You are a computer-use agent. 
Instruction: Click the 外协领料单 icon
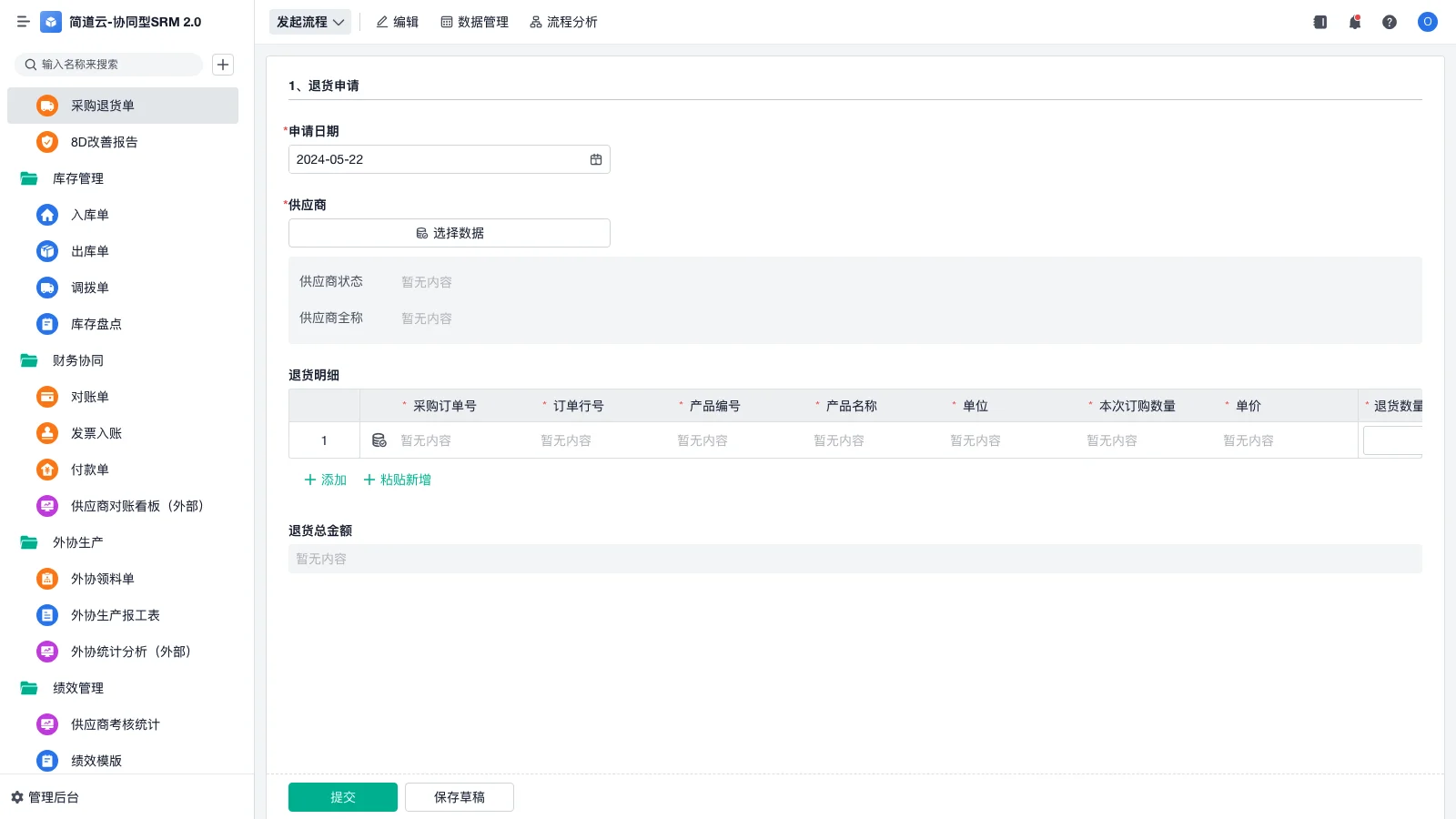(x=47, y=579)
